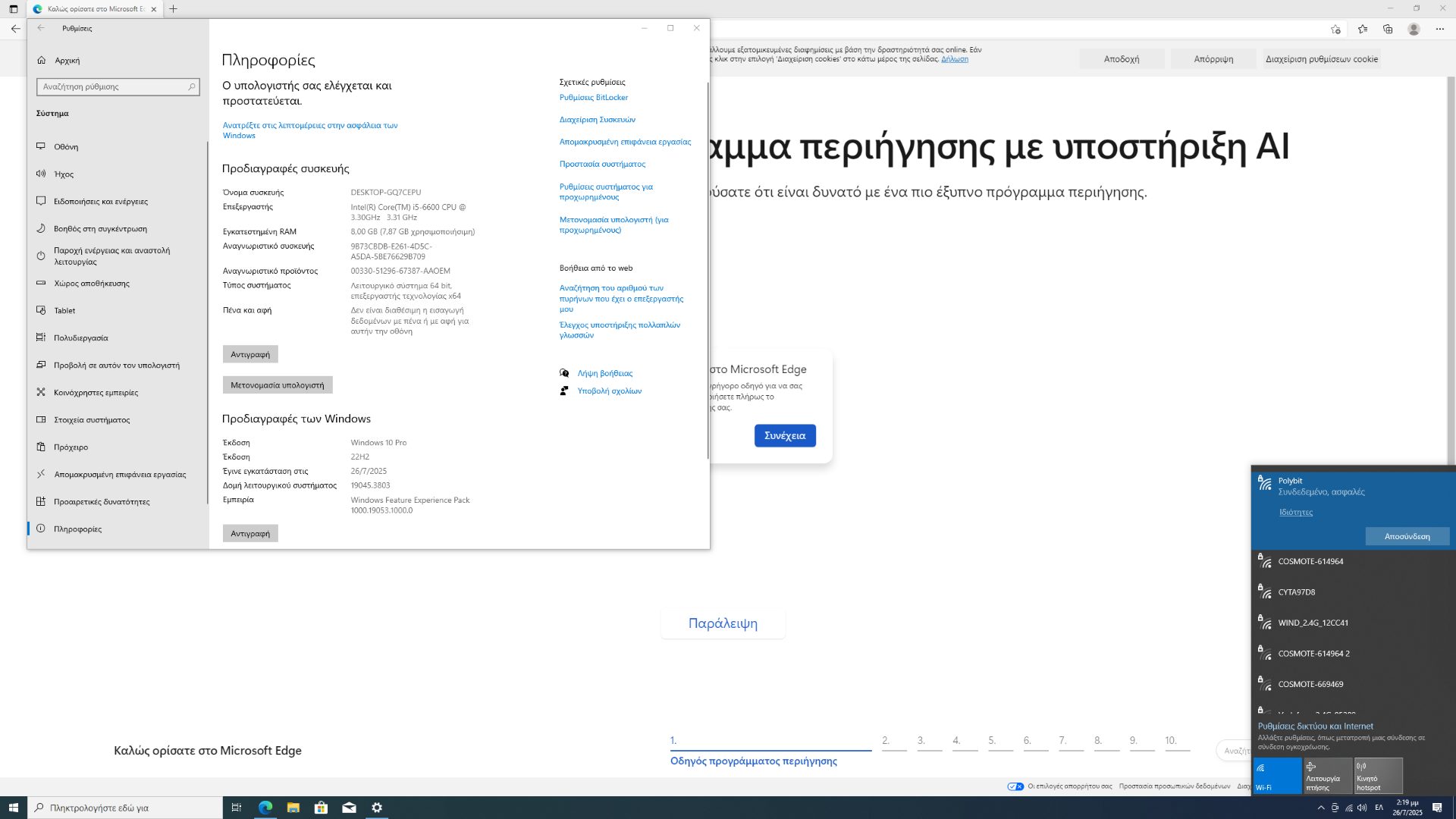Image resolution: width=1456 pixels, height=819 pixels.
Task: Click the Settings content vertical scrollbar
Action: (708, 269)
